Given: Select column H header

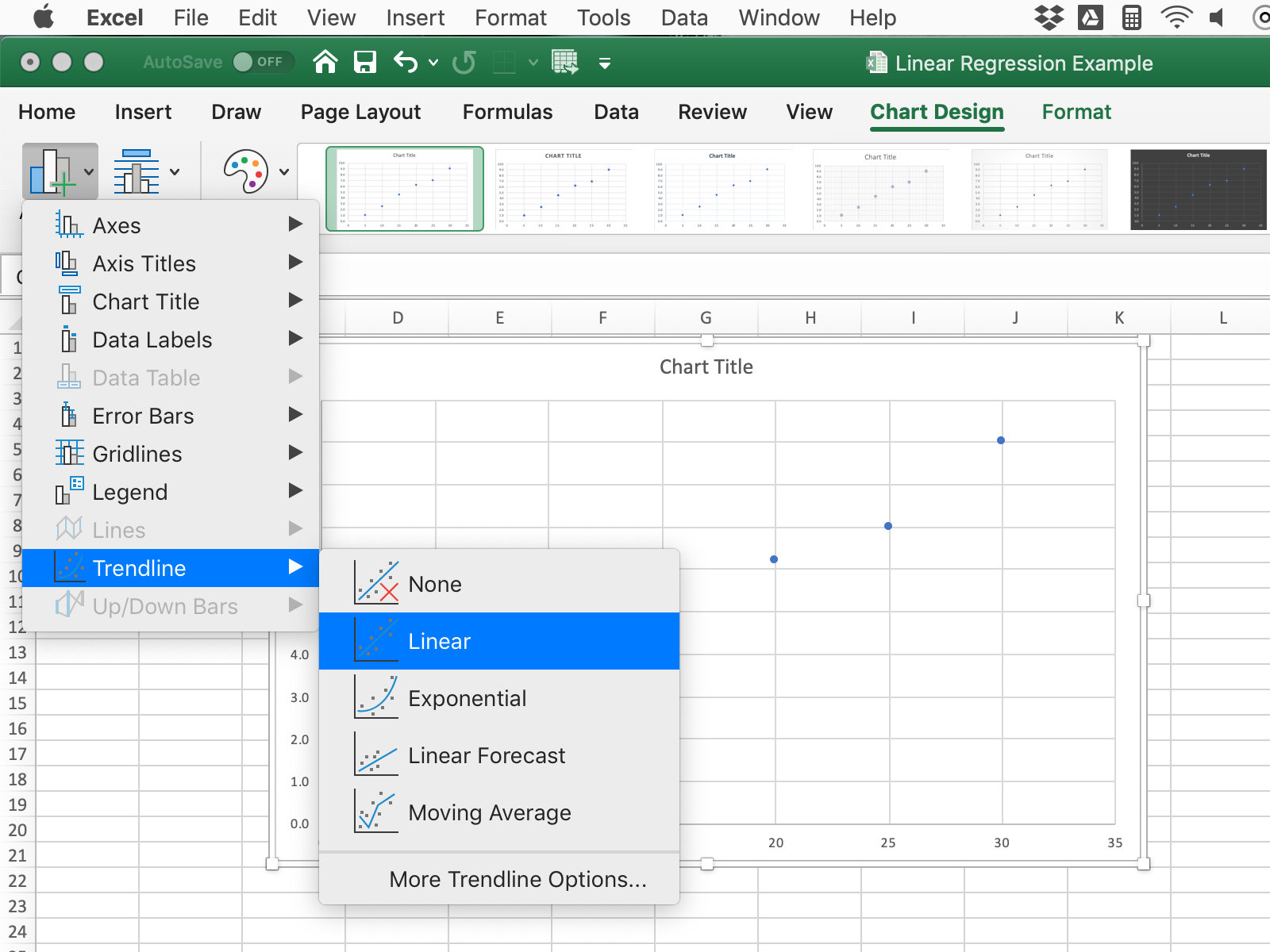Looking at the screenshot, I should [810, 318].
